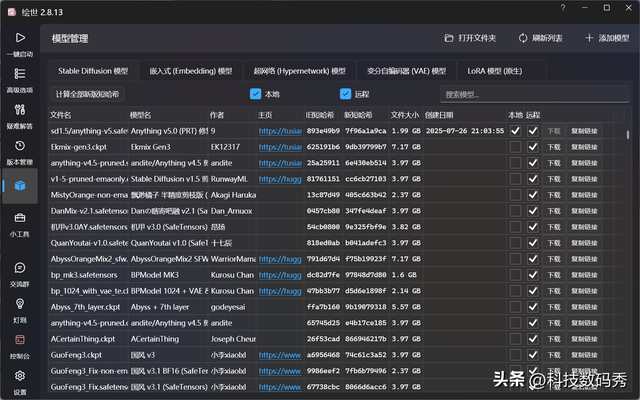Click model name Abyss + 7th layer
Image resolution: width=640 pixels, height=400 pixels.
click(160, 307)
